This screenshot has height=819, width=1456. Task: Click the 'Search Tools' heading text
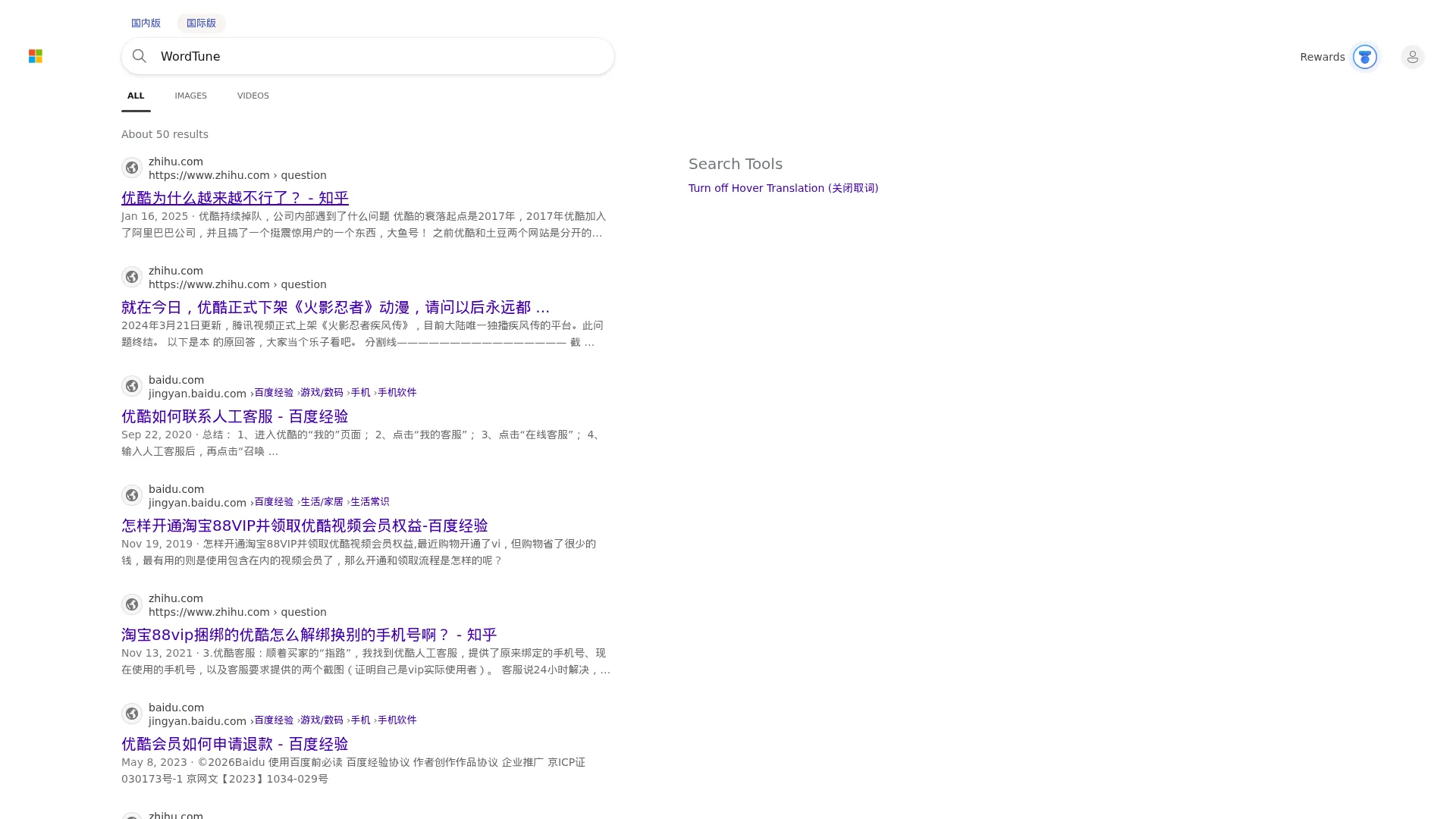(736, 164)
